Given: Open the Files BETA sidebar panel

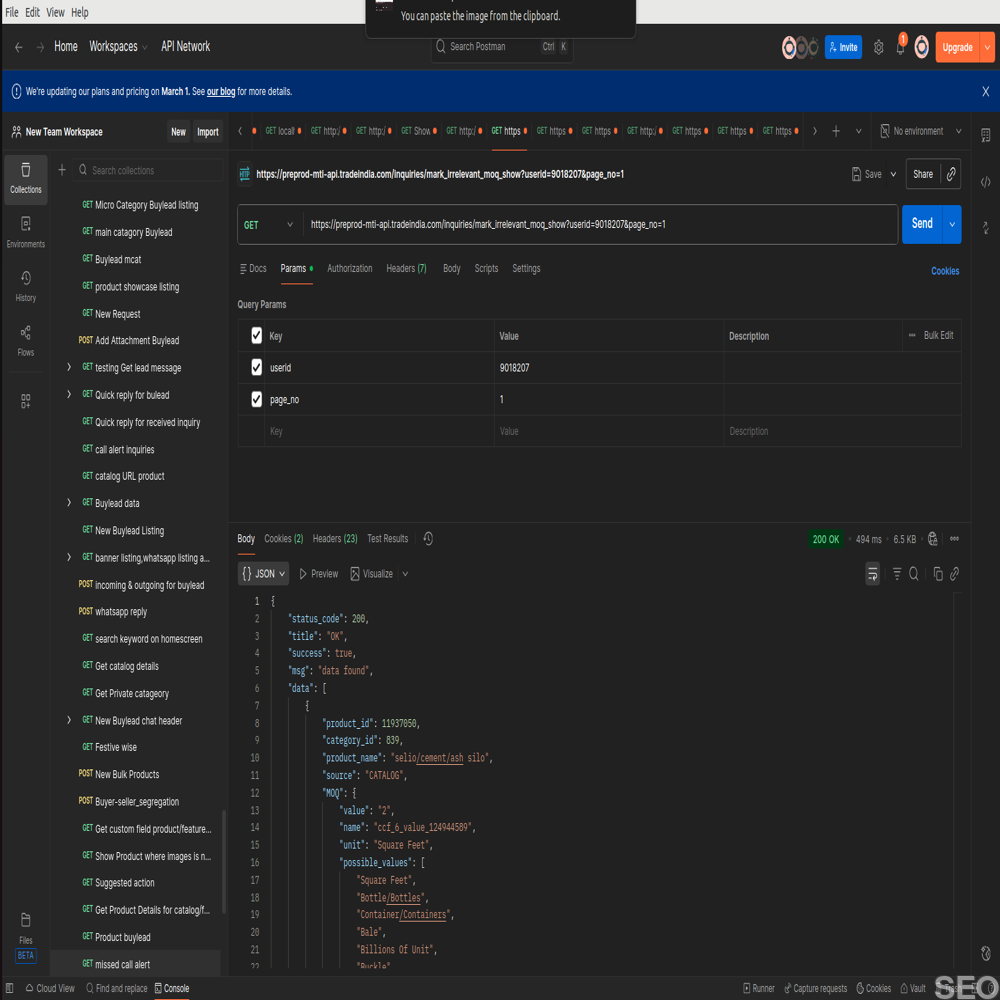Looking at the screenshot, I should coord(26,938).
